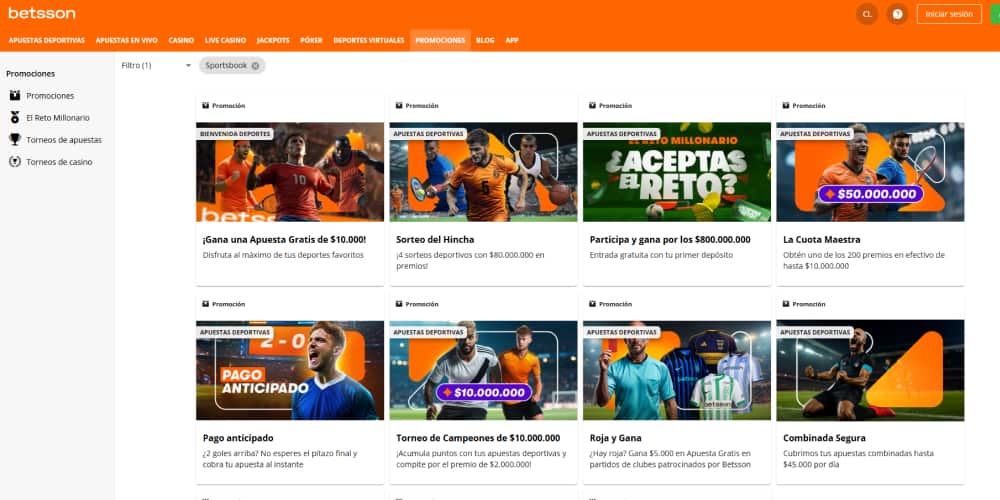This screenshot has height=500, width=1000.
Task: Click Participa y gana por los $800.000.000
Action: coord(670,240)
